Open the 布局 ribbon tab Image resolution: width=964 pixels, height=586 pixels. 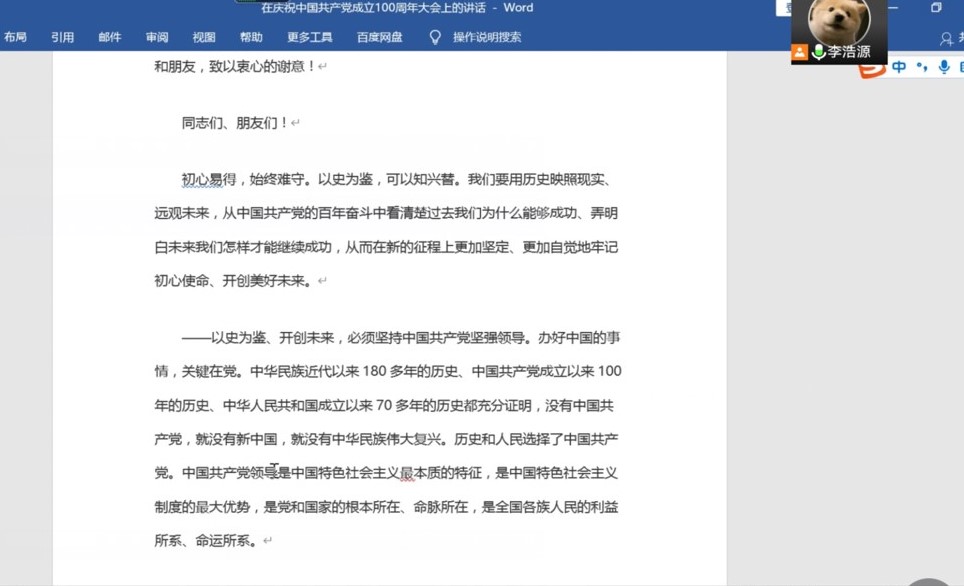click(x=15, y=37)
